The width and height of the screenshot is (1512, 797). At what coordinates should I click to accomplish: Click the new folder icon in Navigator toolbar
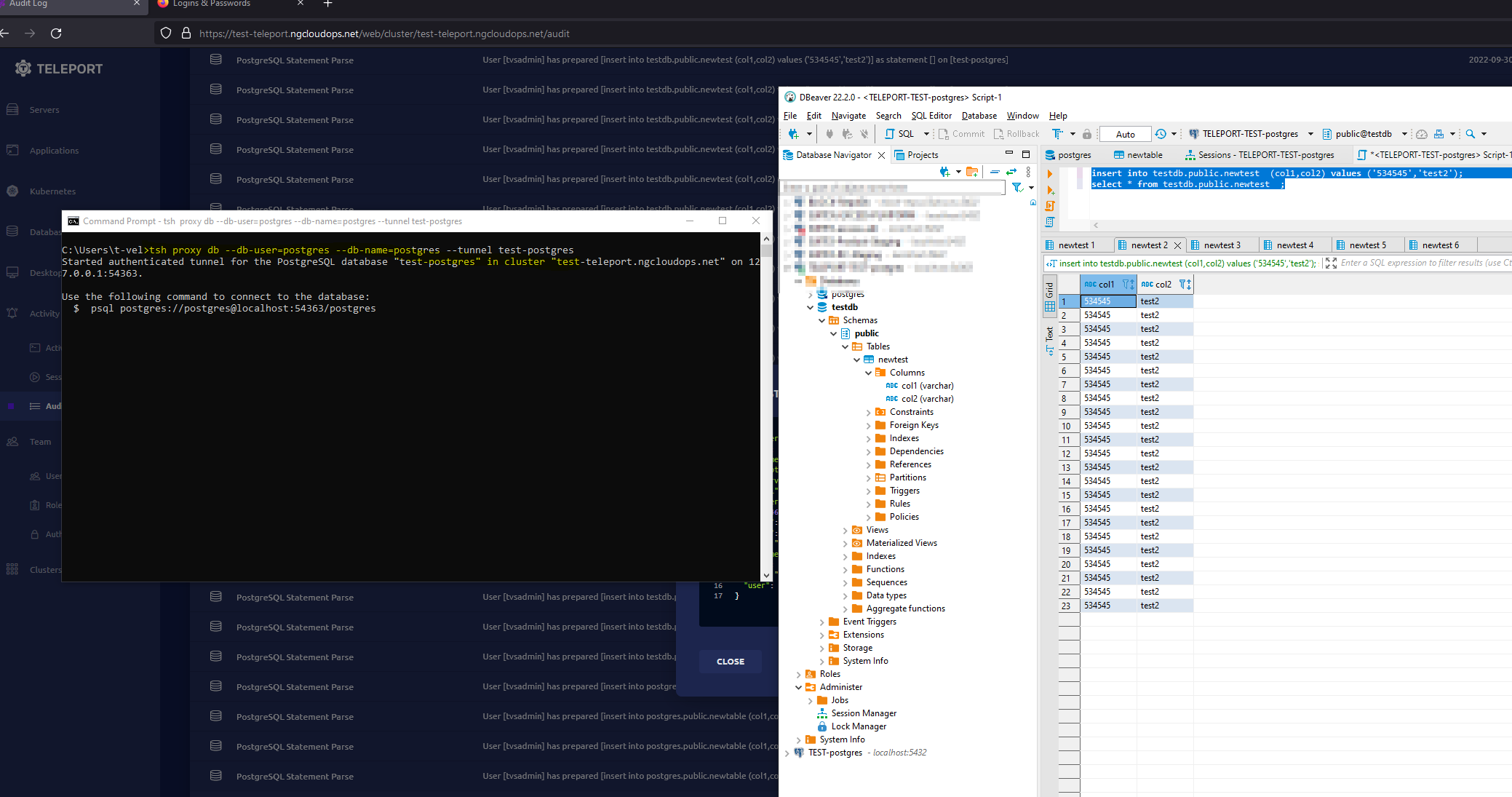[x=972, y=172]
